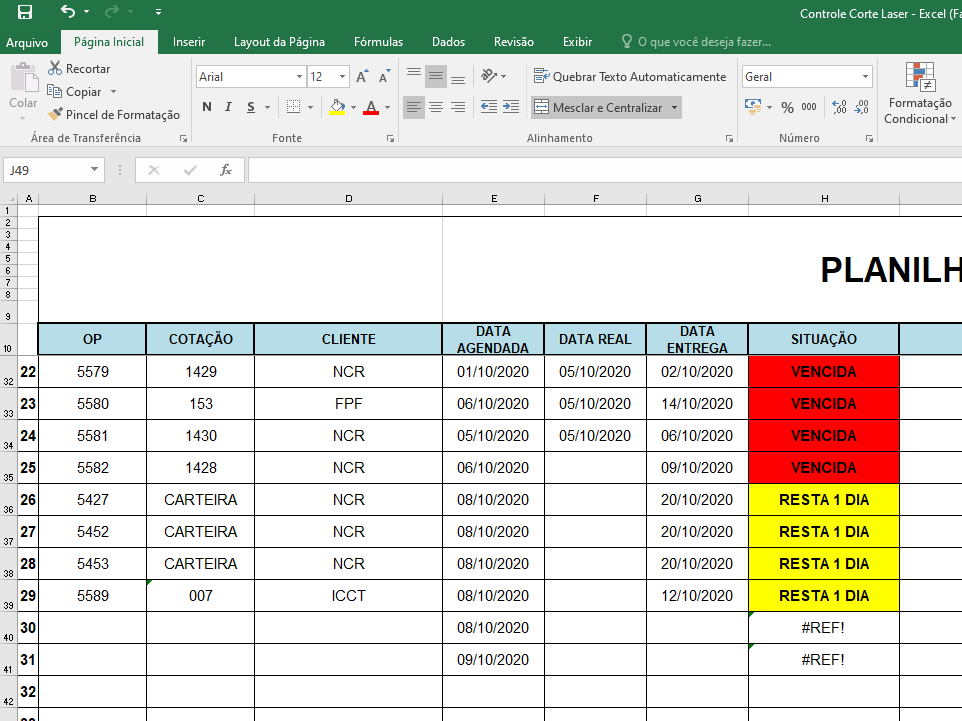Open Número group dialog launcher

(869, 139)
